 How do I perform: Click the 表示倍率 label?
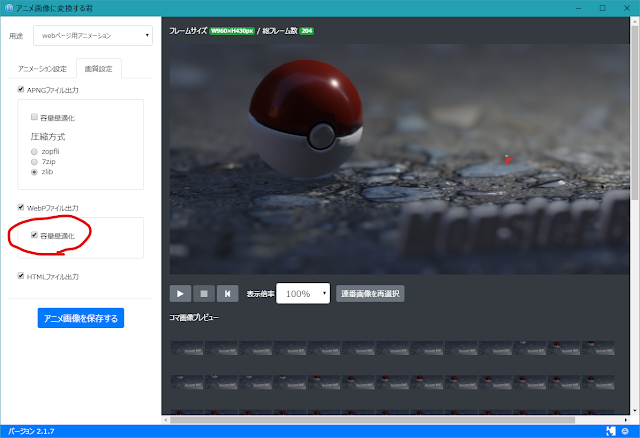(260, 294)
